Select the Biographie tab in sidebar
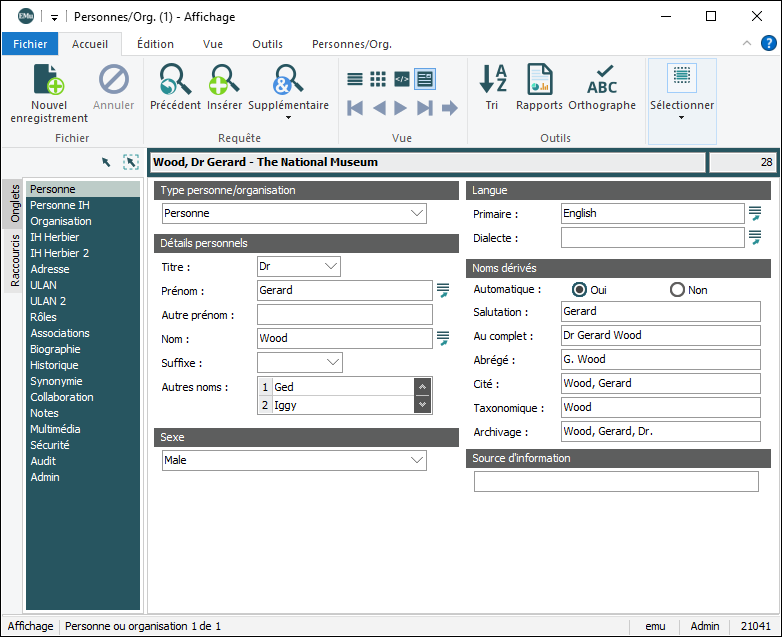782x637 pixels. click(55, 349)
